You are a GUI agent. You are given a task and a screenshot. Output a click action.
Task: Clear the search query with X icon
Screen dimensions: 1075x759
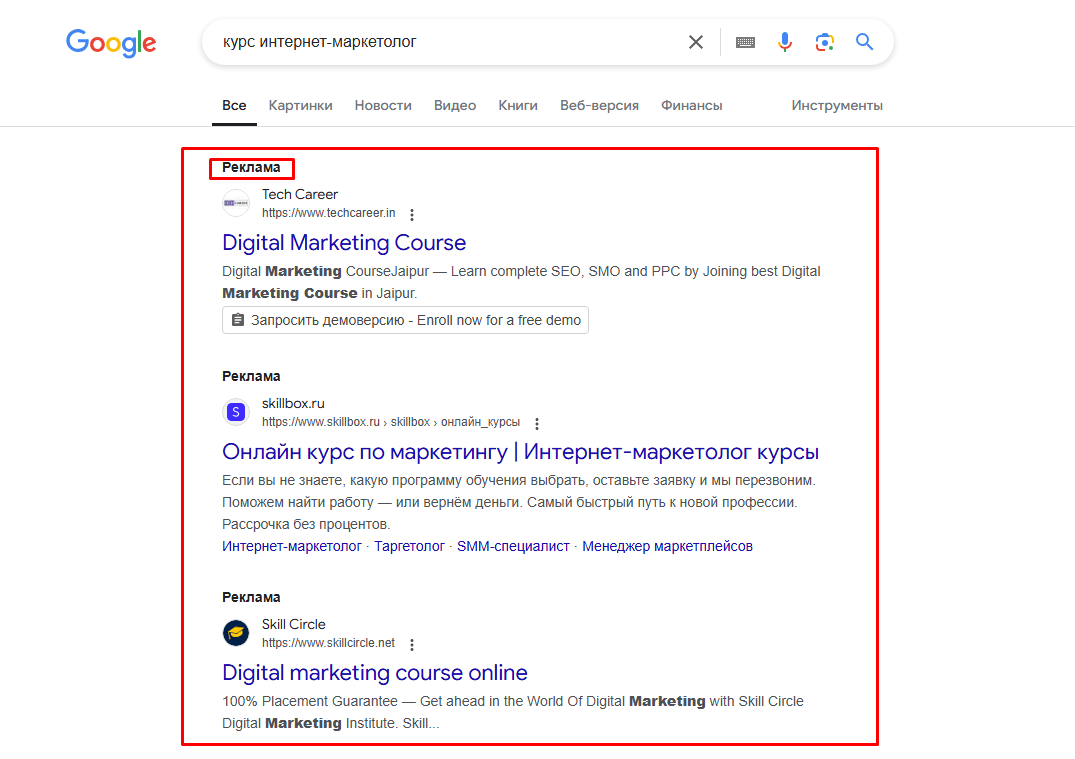point(695,43)
